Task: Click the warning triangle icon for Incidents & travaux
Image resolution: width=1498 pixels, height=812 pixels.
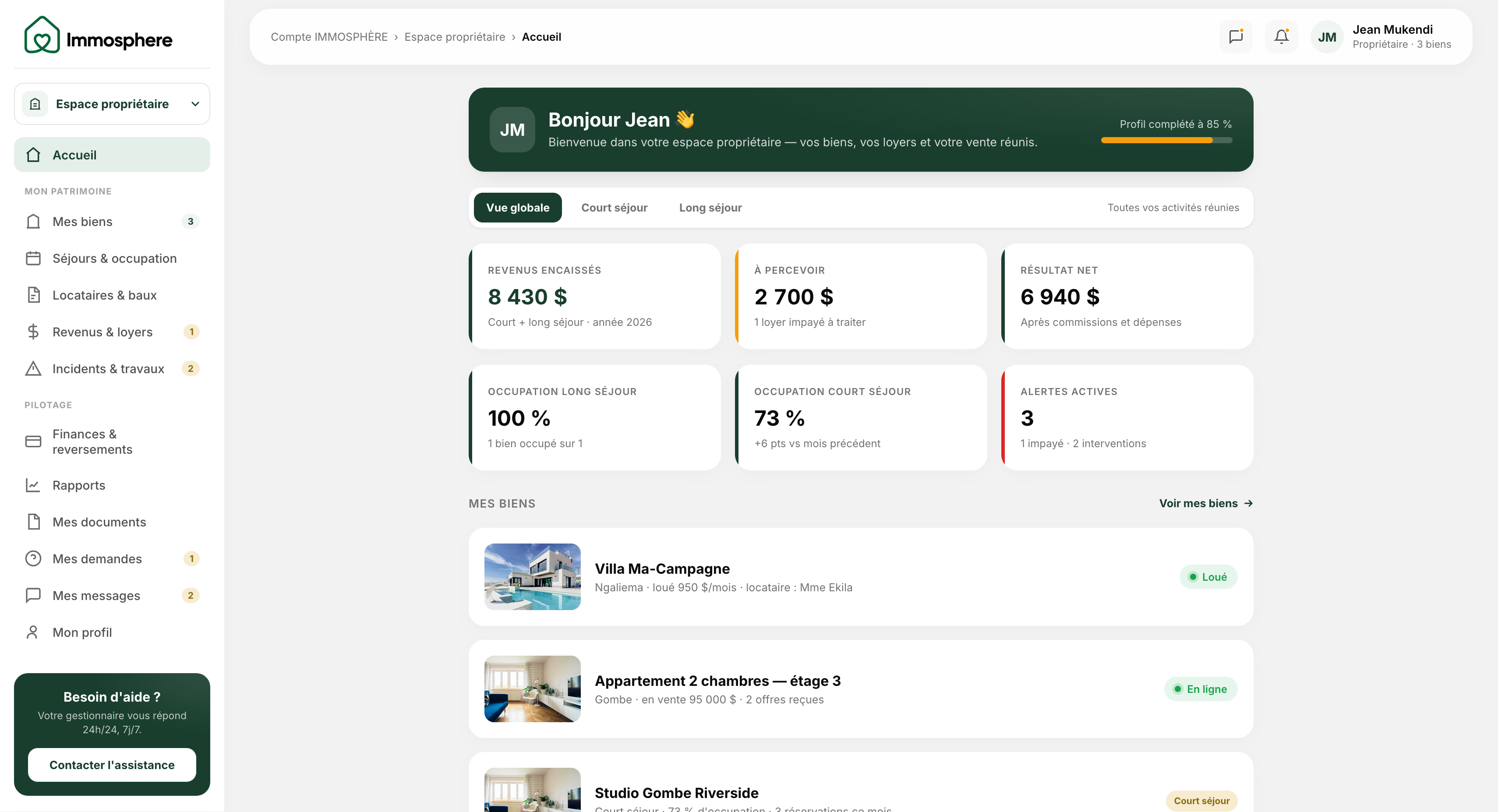Action: click(33, 369)
